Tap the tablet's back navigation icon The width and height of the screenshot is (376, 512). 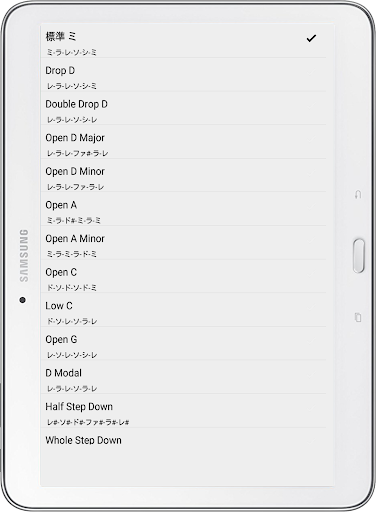click(x=358, y=194)
